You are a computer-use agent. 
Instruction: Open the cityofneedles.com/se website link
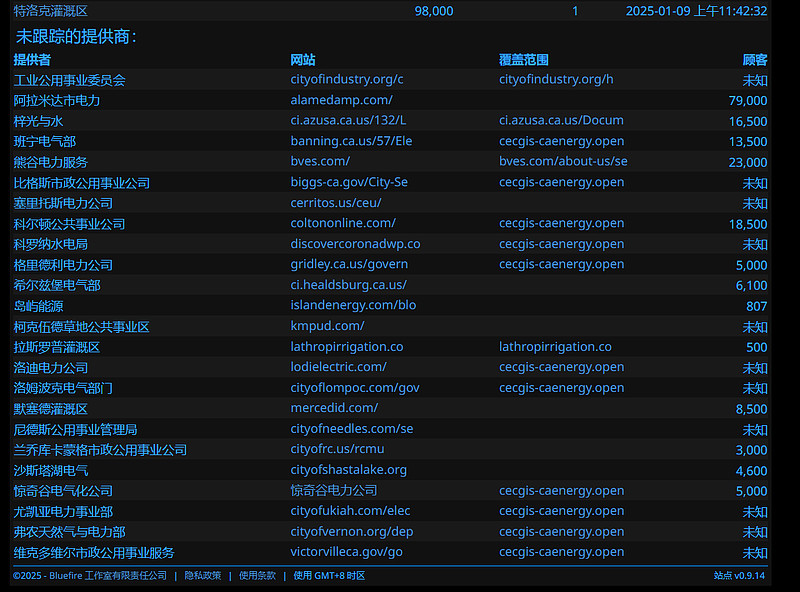pos(352,429)
